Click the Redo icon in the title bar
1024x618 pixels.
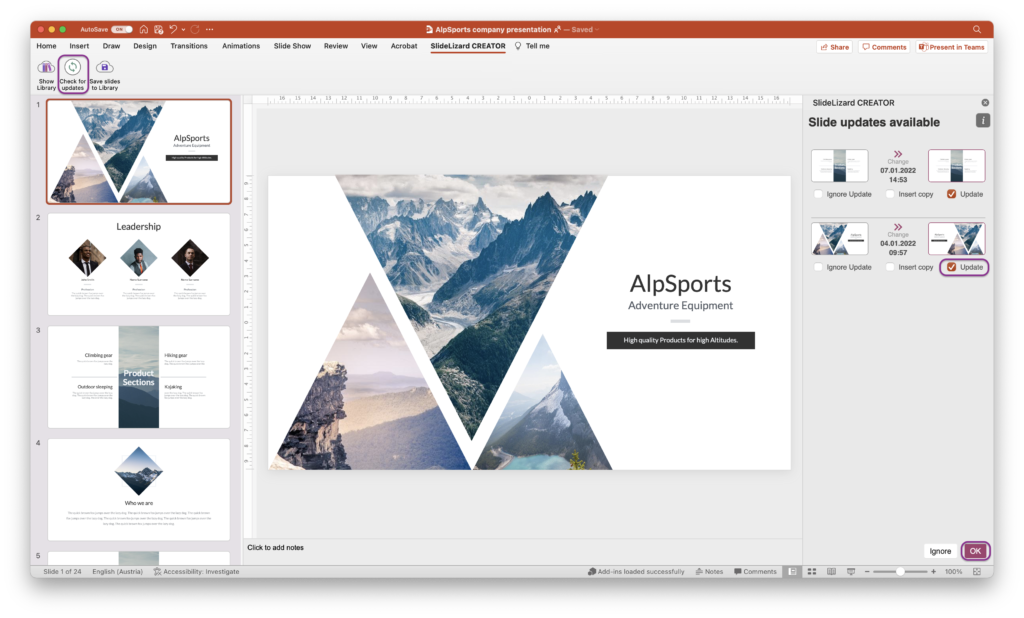point(195,29)
